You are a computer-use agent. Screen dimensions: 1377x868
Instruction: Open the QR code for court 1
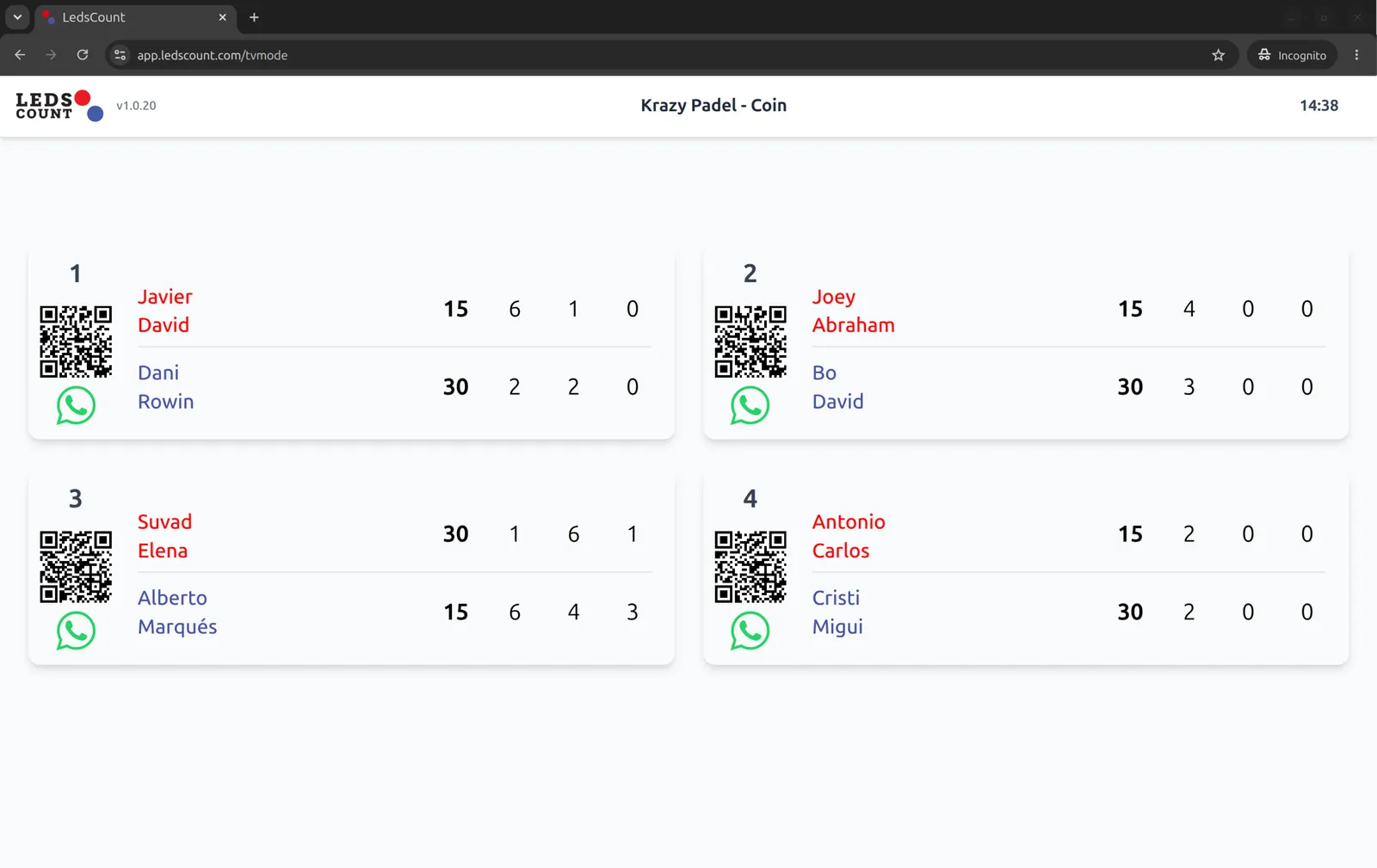coord(76,342)
